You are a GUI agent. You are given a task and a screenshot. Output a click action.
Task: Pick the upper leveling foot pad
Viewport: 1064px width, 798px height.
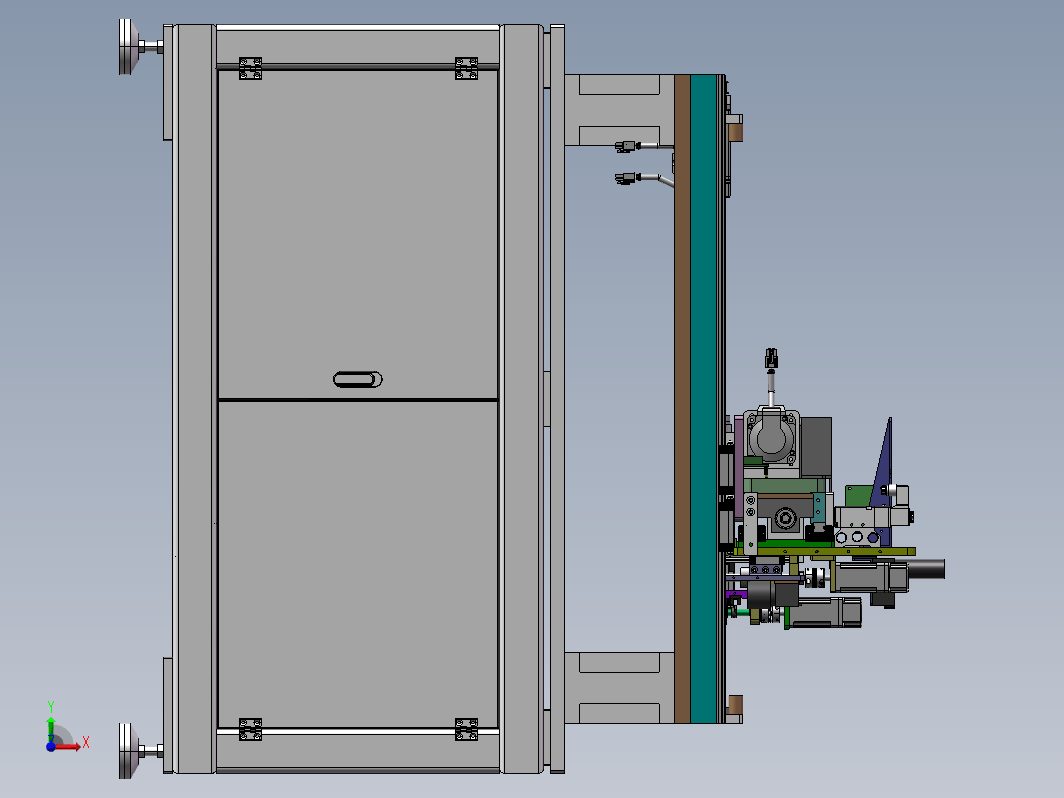[x=129, y=47]
